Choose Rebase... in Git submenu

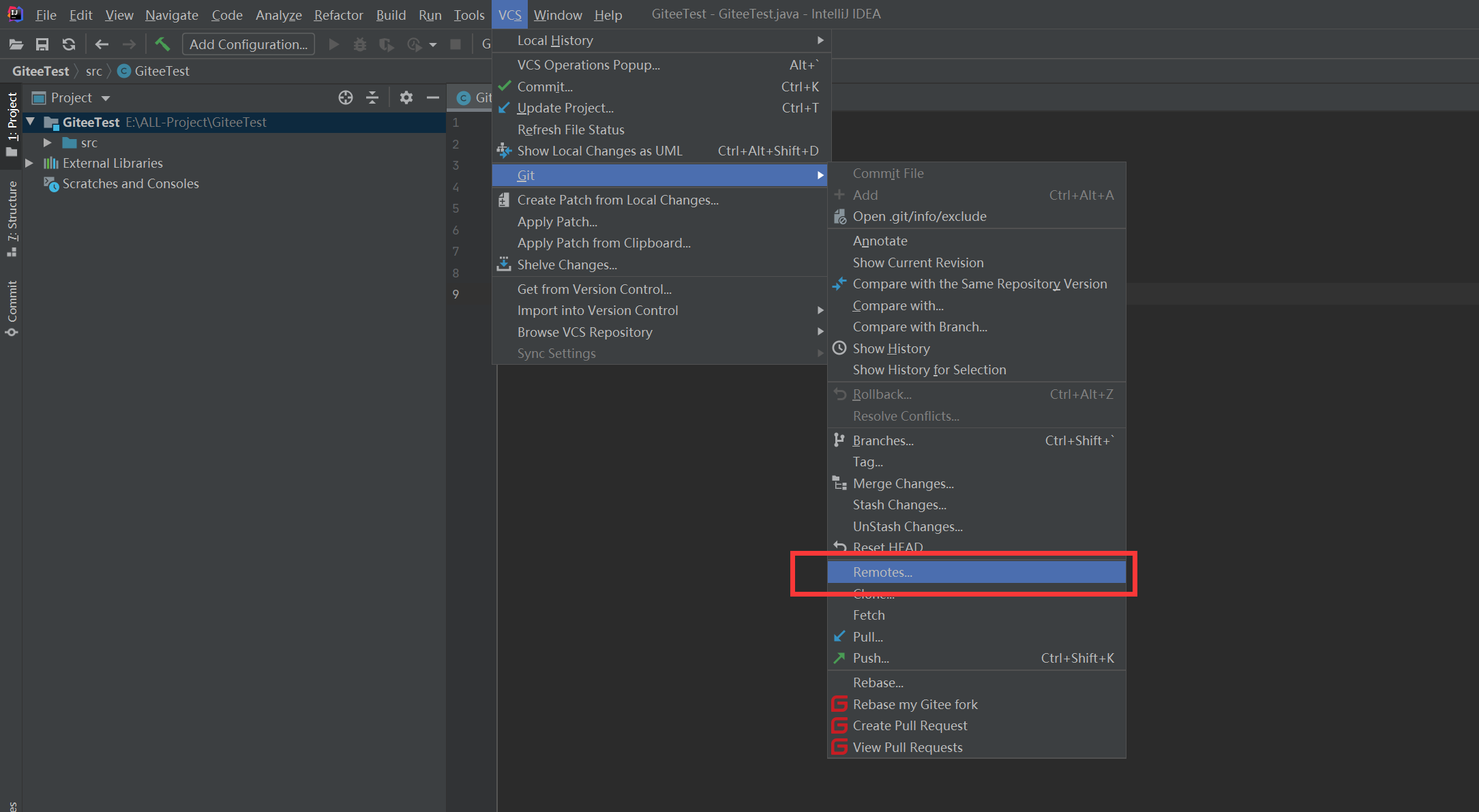(976, 682)
